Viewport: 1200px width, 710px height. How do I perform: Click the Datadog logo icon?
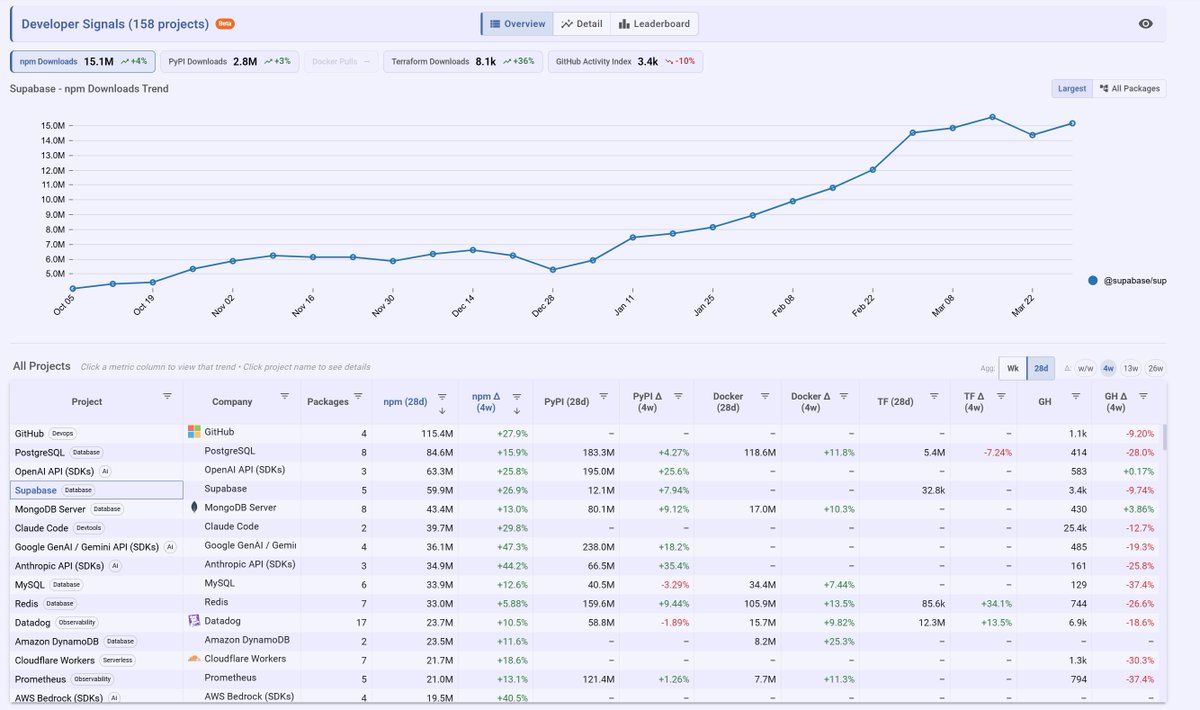[195, 621]
